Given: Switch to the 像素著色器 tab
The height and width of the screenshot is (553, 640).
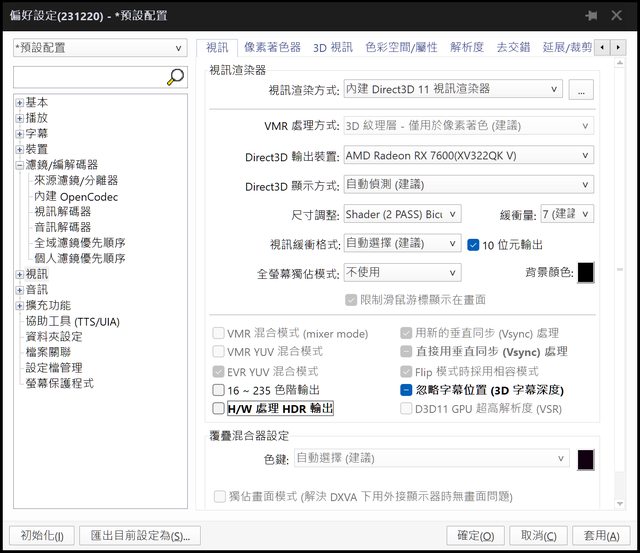Looking at the screenshot, I should [272, 47].
